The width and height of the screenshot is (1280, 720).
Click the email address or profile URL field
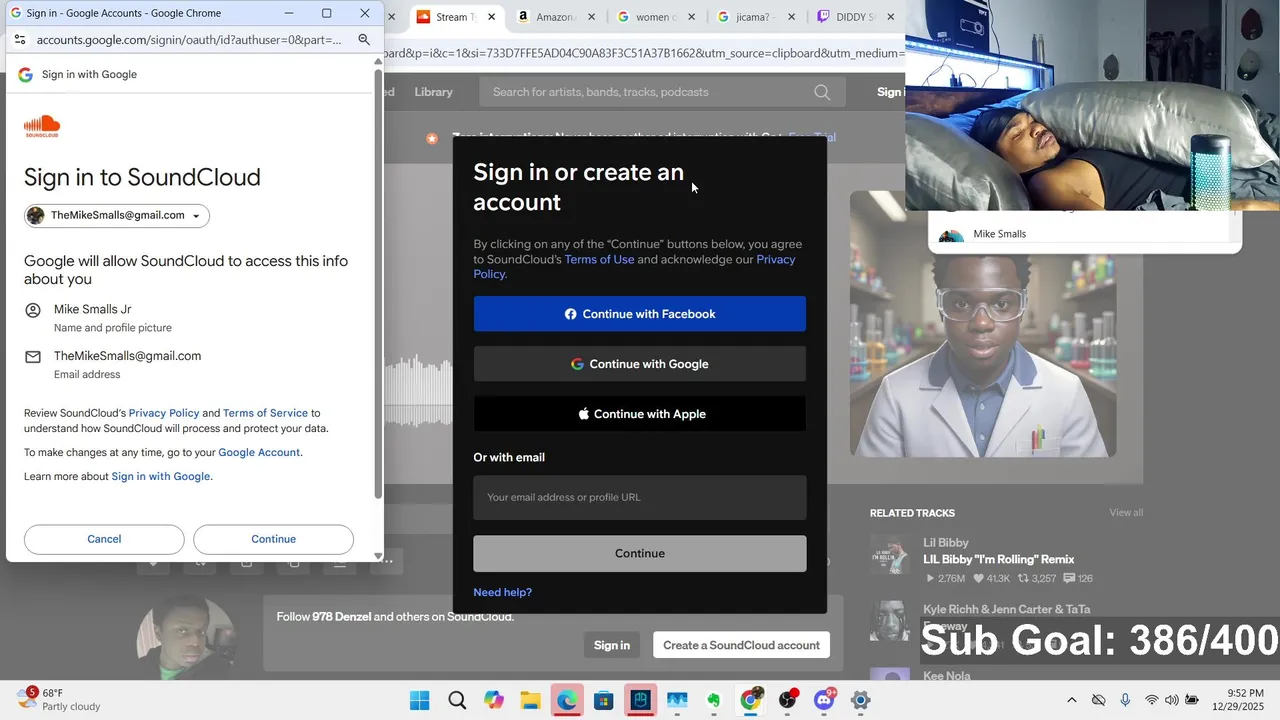640,497
